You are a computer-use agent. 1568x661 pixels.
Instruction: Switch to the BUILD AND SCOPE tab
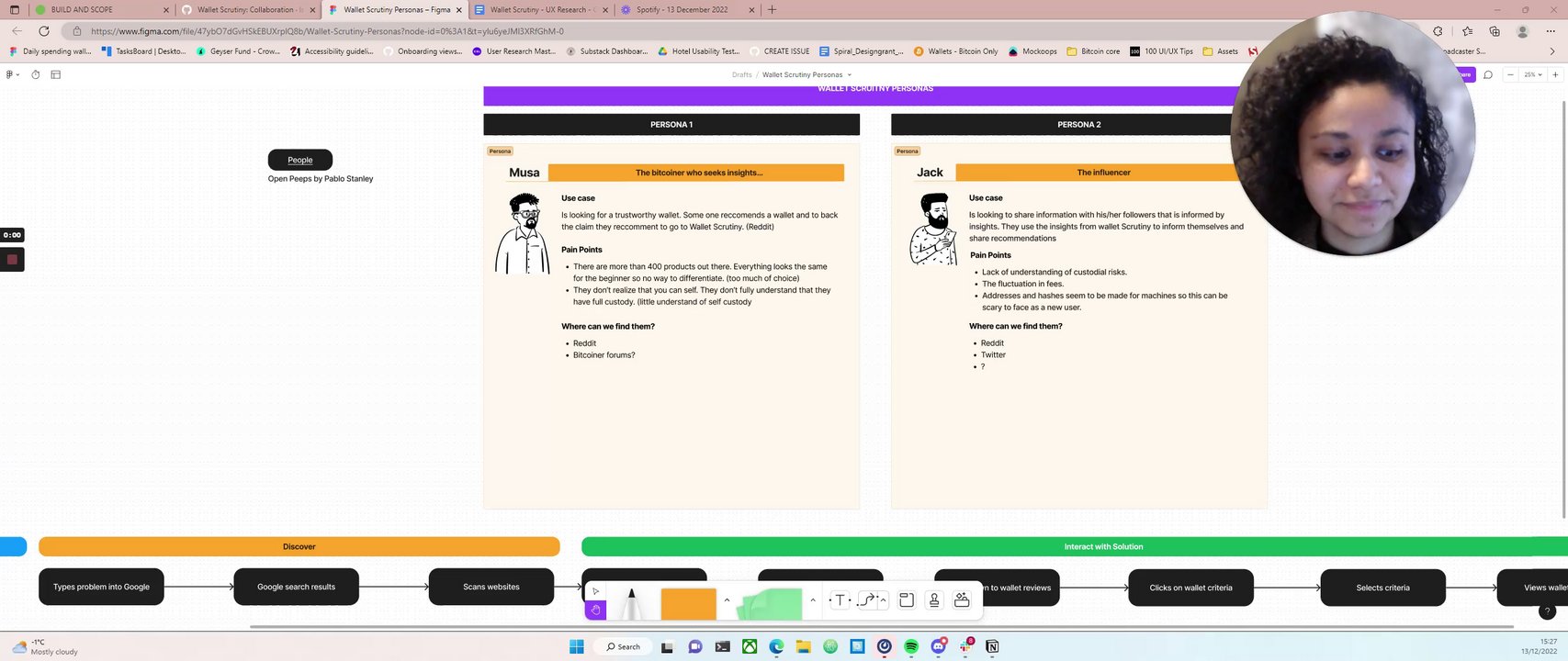coord(101,9)
